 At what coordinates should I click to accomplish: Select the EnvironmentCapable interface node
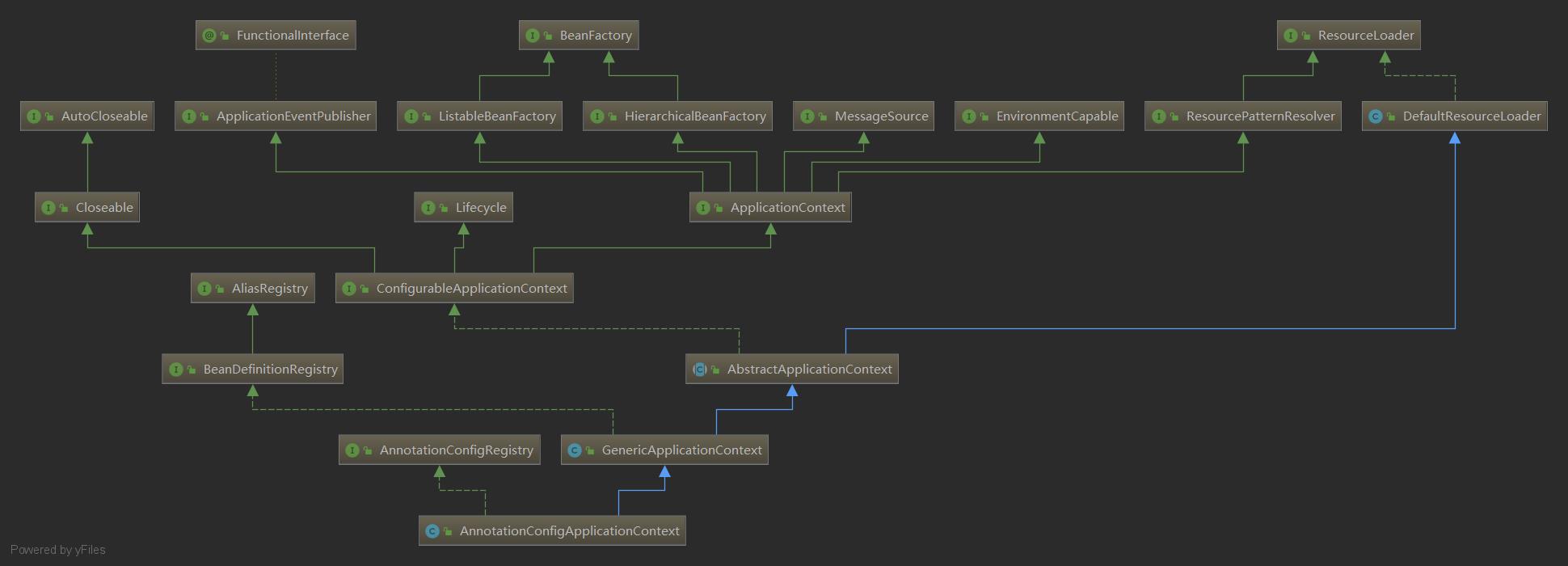1039,116
